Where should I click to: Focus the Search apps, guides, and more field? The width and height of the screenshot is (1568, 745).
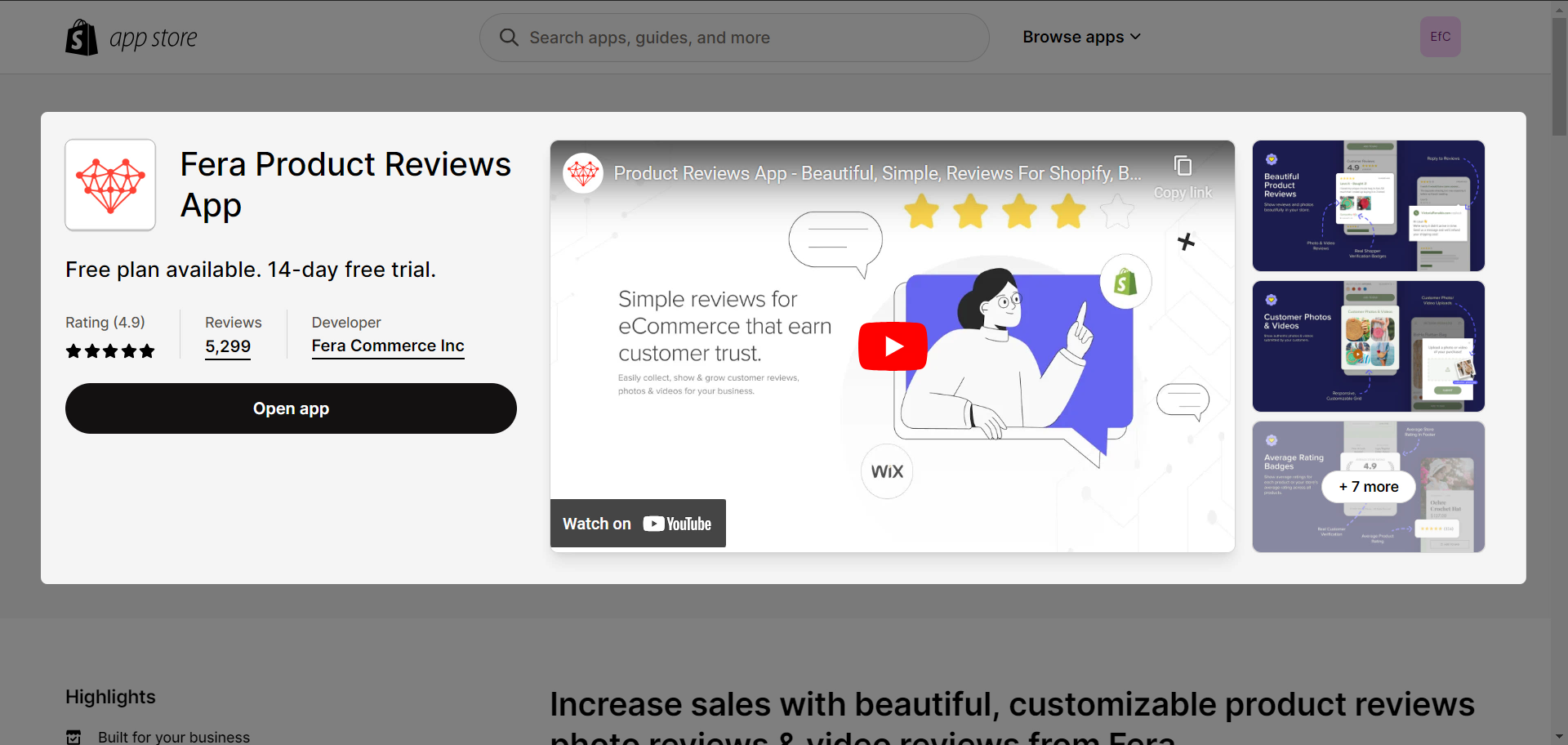click(x=734, y=38)
